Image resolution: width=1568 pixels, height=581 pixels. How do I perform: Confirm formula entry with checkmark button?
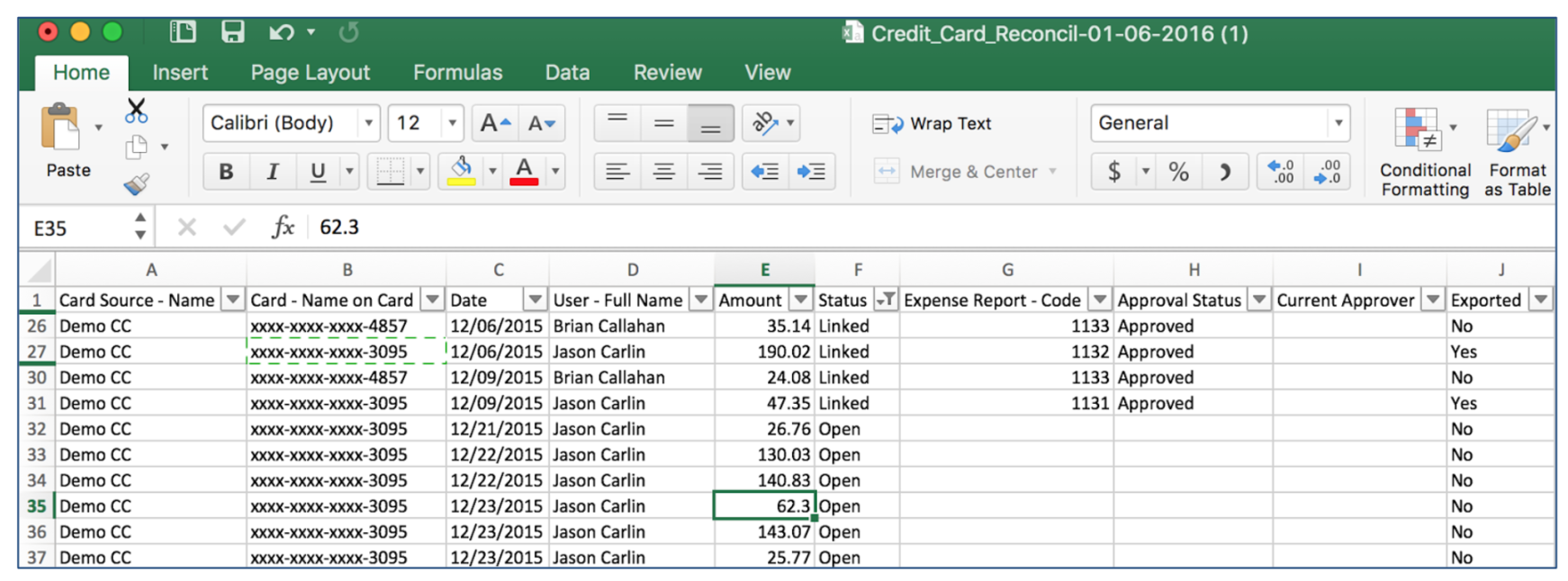click(x=234, y=227)
